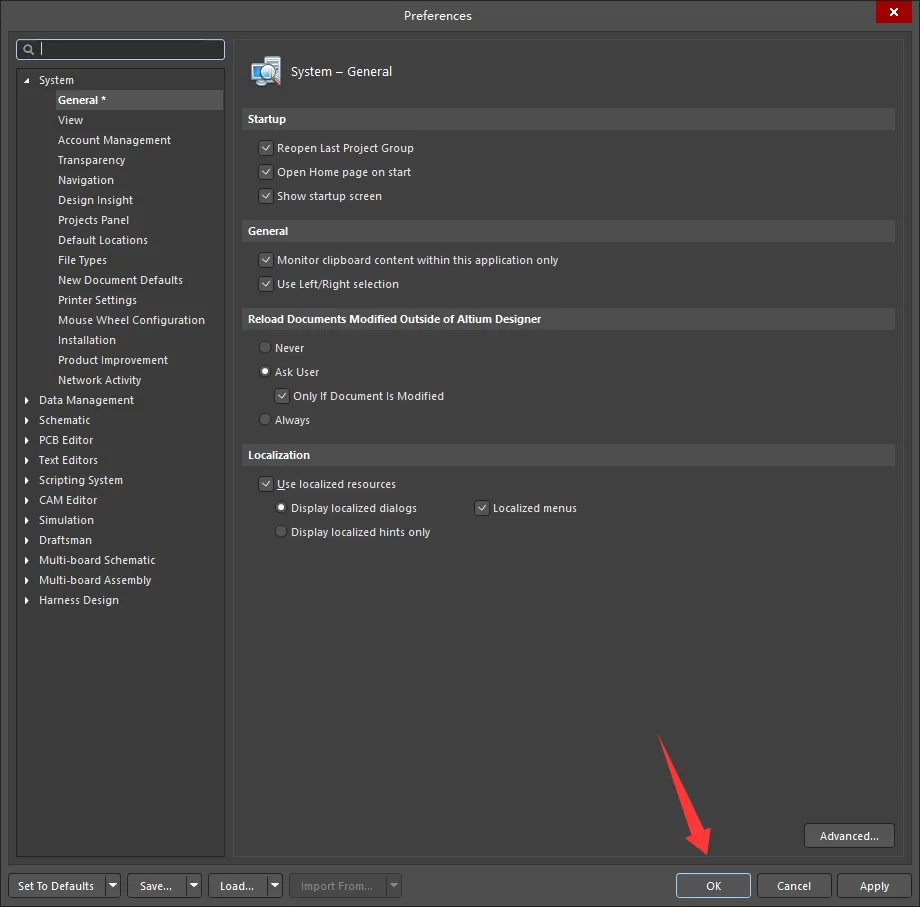The width and height of the screenshot is (920, 907).
Task: Open File Types page
Action: 82,260
